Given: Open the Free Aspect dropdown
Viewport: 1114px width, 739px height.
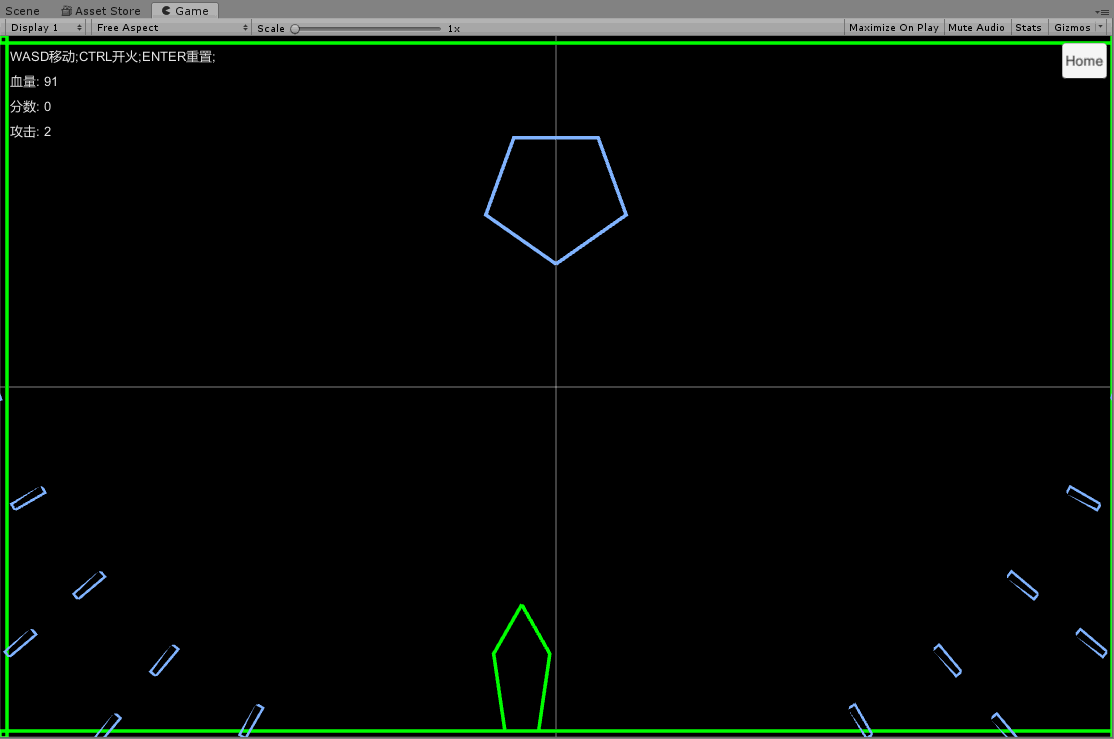Looking at the screenshot, I should [171, 28].
